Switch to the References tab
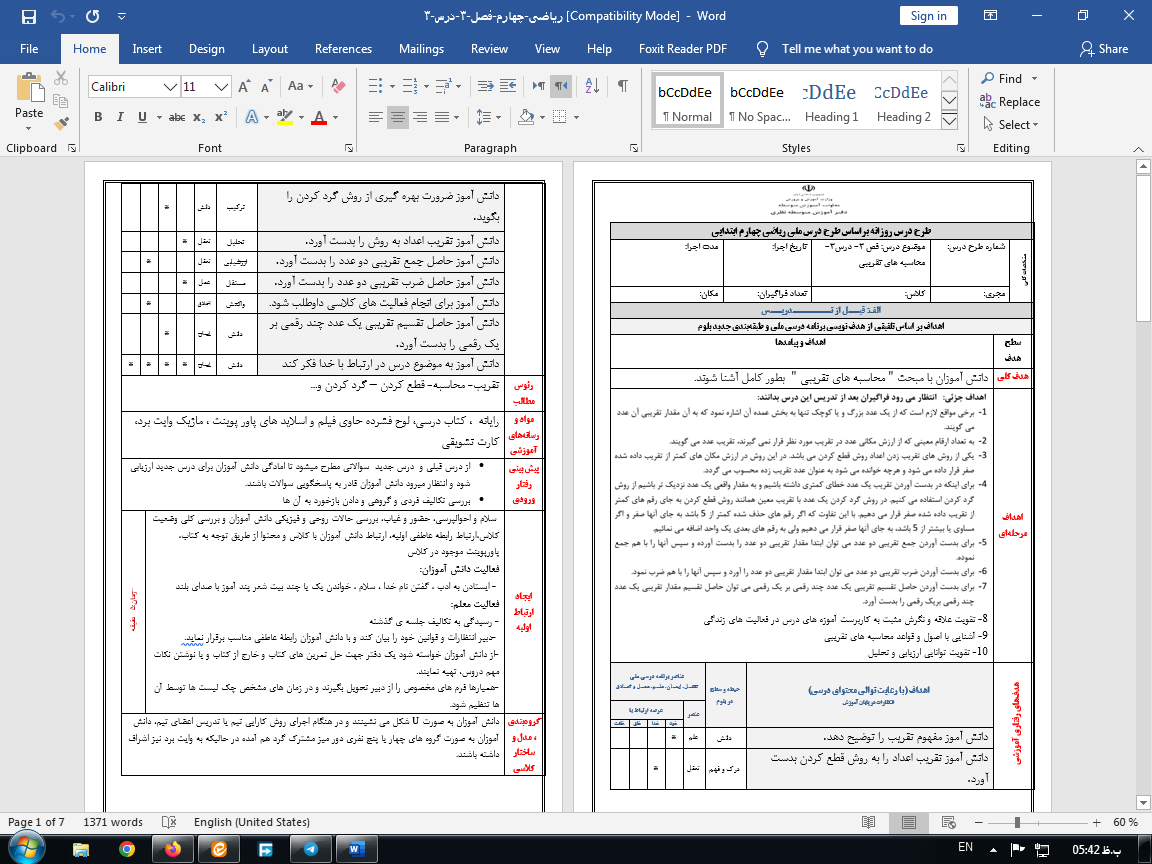This screenshot has height=864, width=1152. point(343,49)
